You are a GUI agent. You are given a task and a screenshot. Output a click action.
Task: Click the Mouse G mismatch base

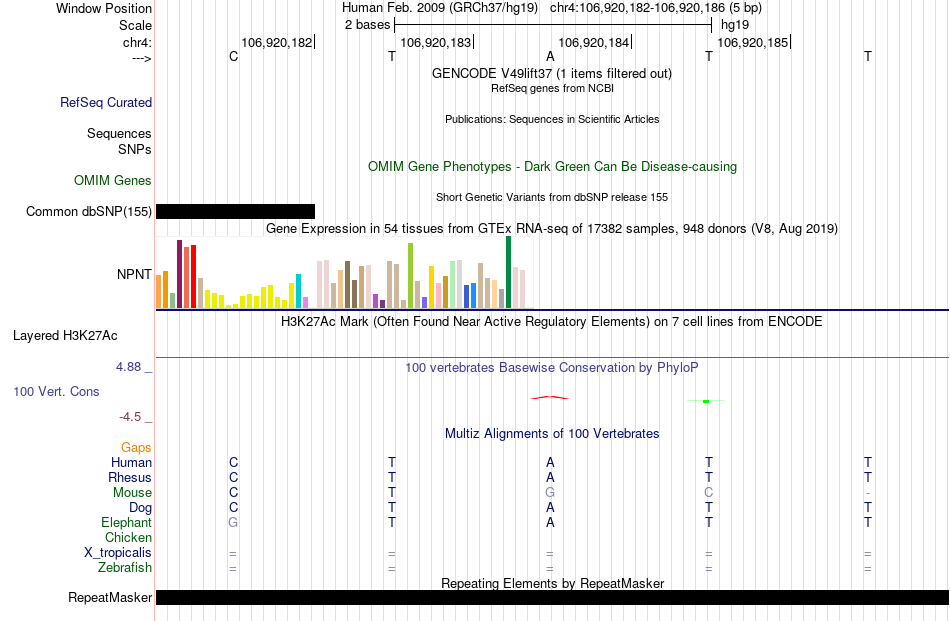[x=550, y=493]
